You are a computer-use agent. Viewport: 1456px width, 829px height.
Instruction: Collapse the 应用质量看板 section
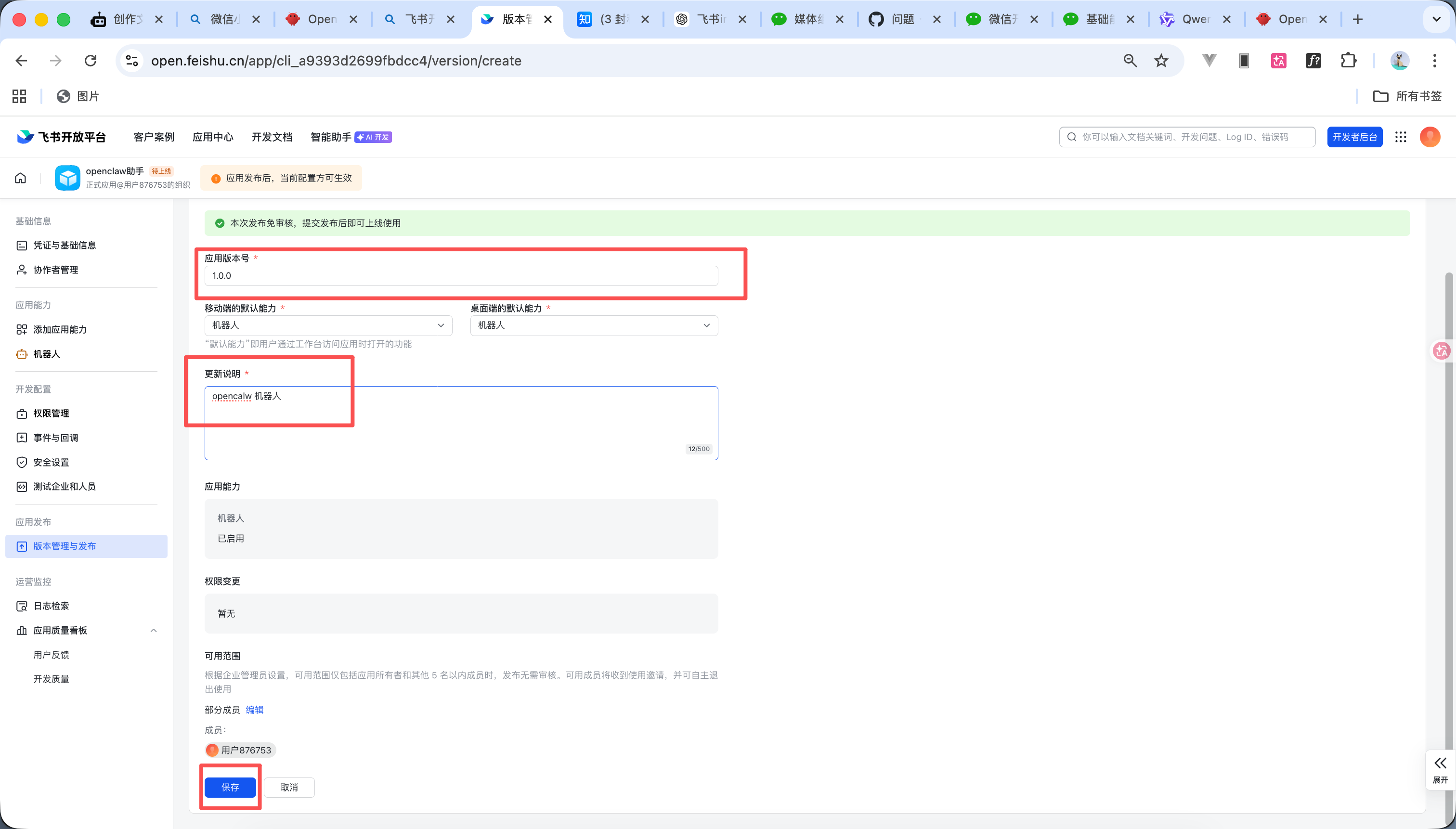(153, 630)
